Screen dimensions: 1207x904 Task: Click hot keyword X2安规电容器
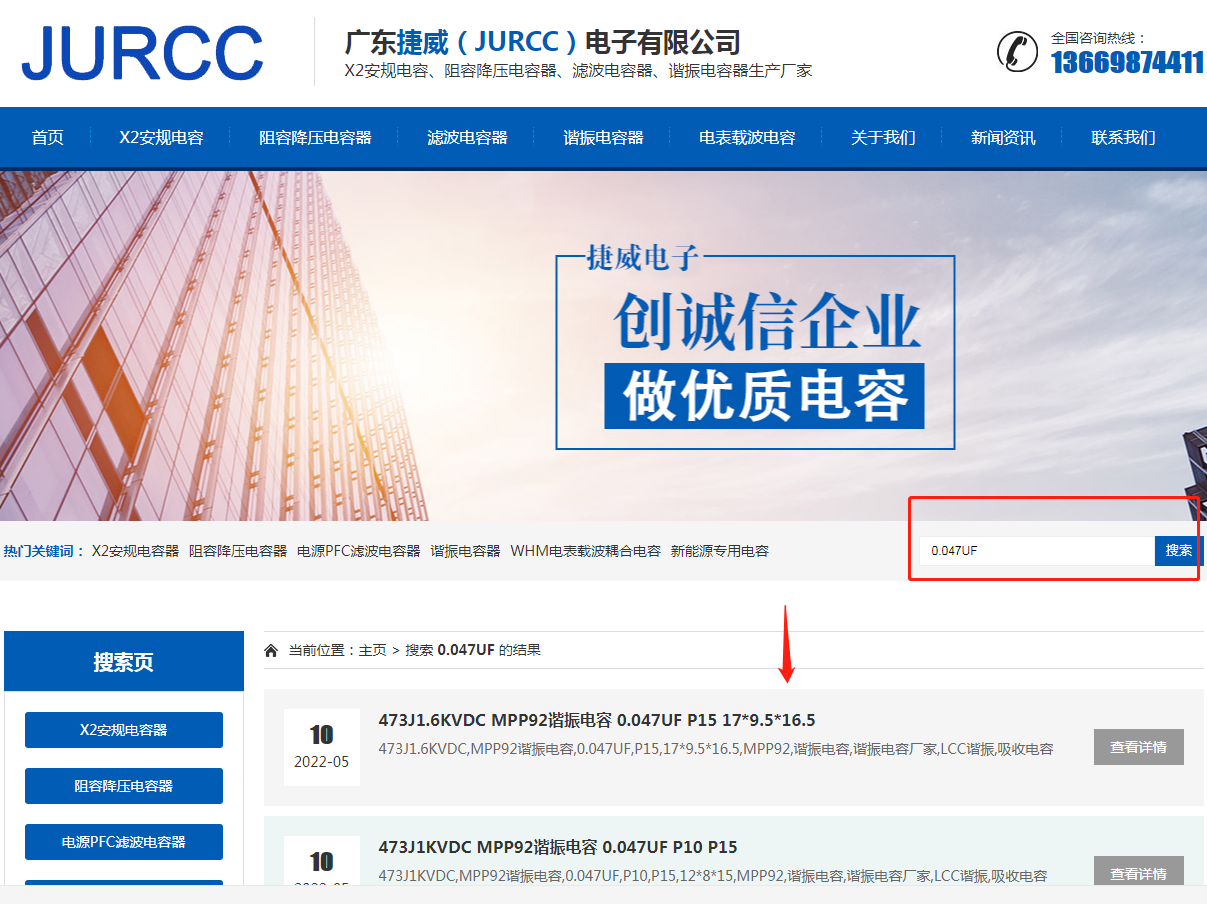tap(135, 551)
